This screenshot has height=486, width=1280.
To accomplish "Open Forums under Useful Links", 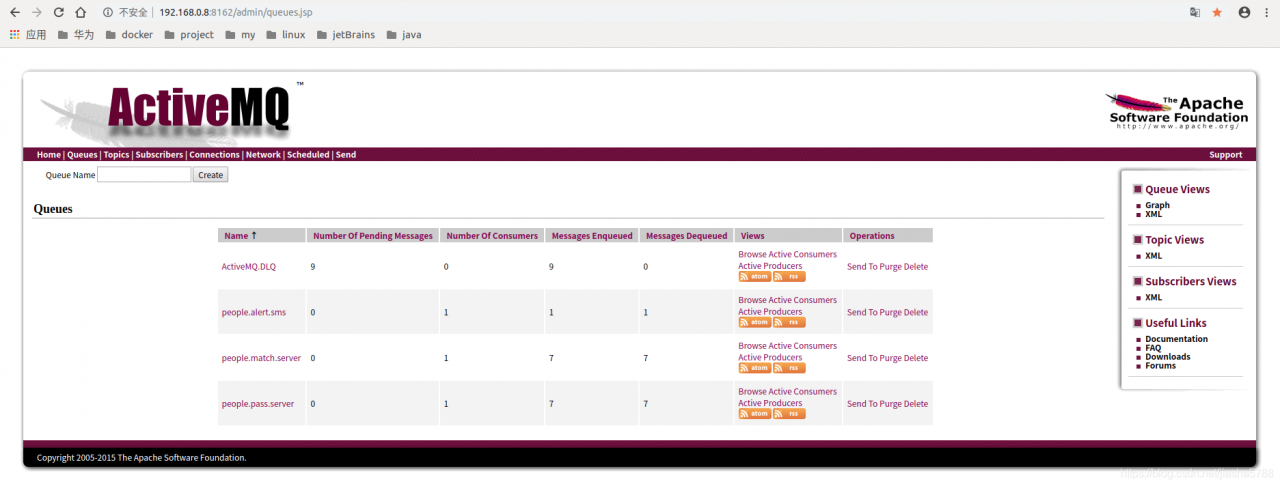I will (x=1160, y=366).
